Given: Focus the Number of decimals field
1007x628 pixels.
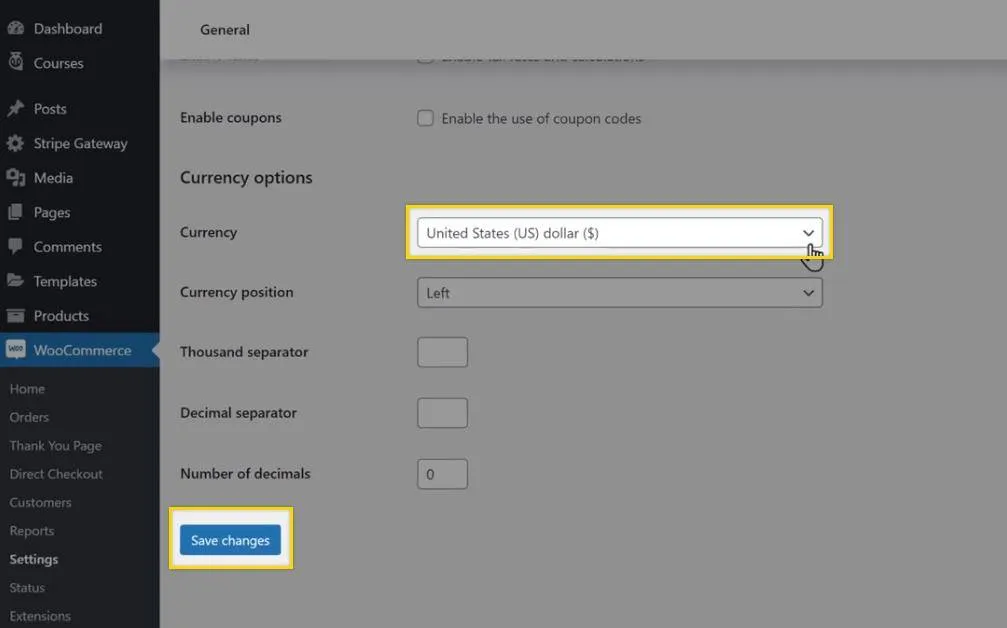Looking at the screenshot, I should pyautogui.click(x=442, y=474).
